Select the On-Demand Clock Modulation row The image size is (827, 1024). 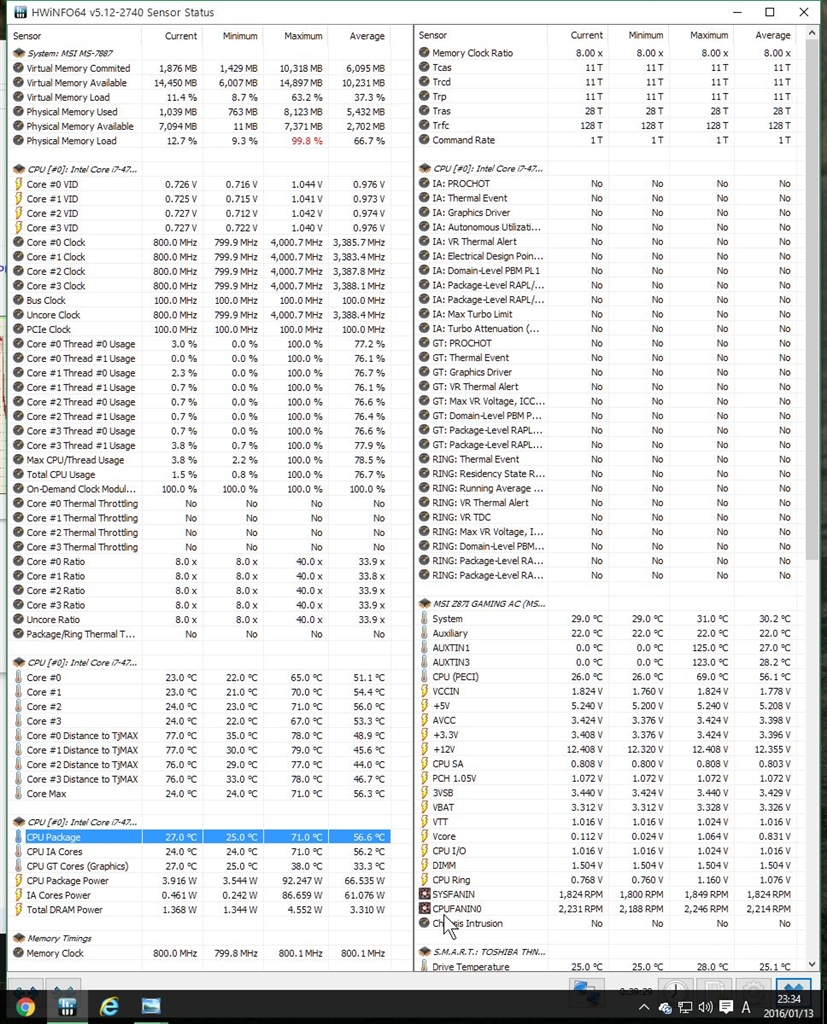(201, 488)
